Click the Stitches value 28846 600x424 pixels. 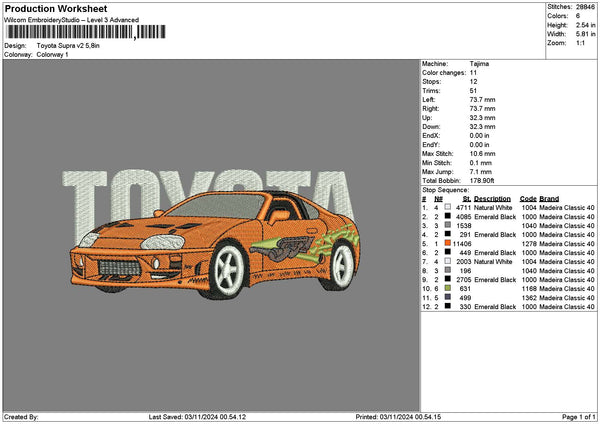tap(585, 7)
